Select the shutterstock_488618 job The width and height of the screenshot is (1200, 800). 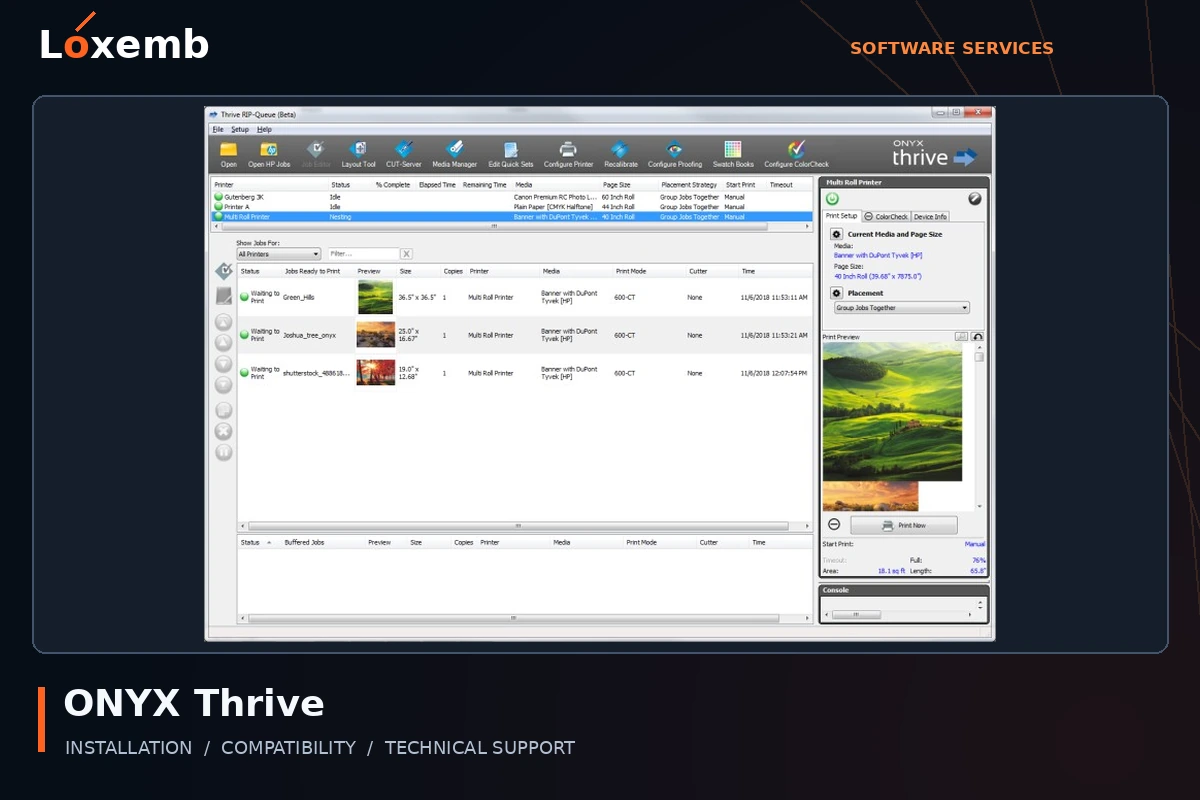pos(524,373)
